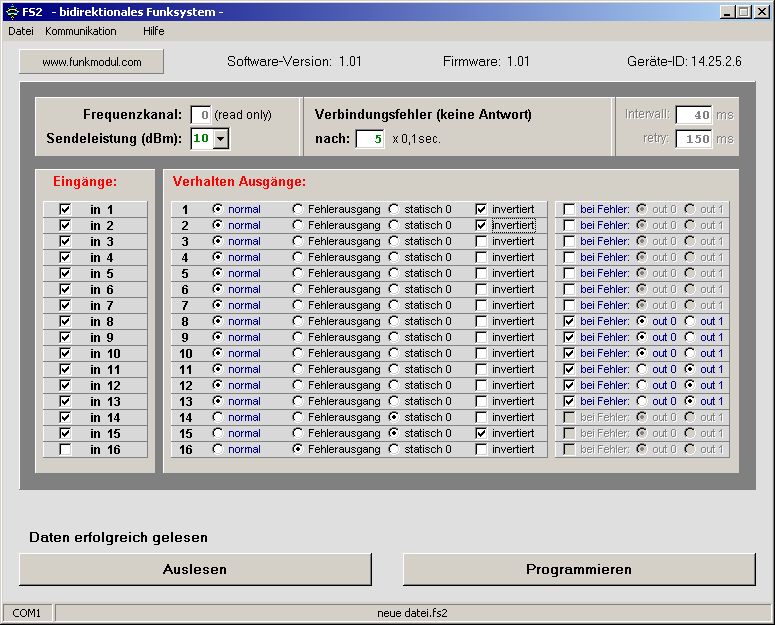Viewport: 775px width, 625px height.
Task: Open the Kommunikation menu
Action: click(x=81, y=31)
